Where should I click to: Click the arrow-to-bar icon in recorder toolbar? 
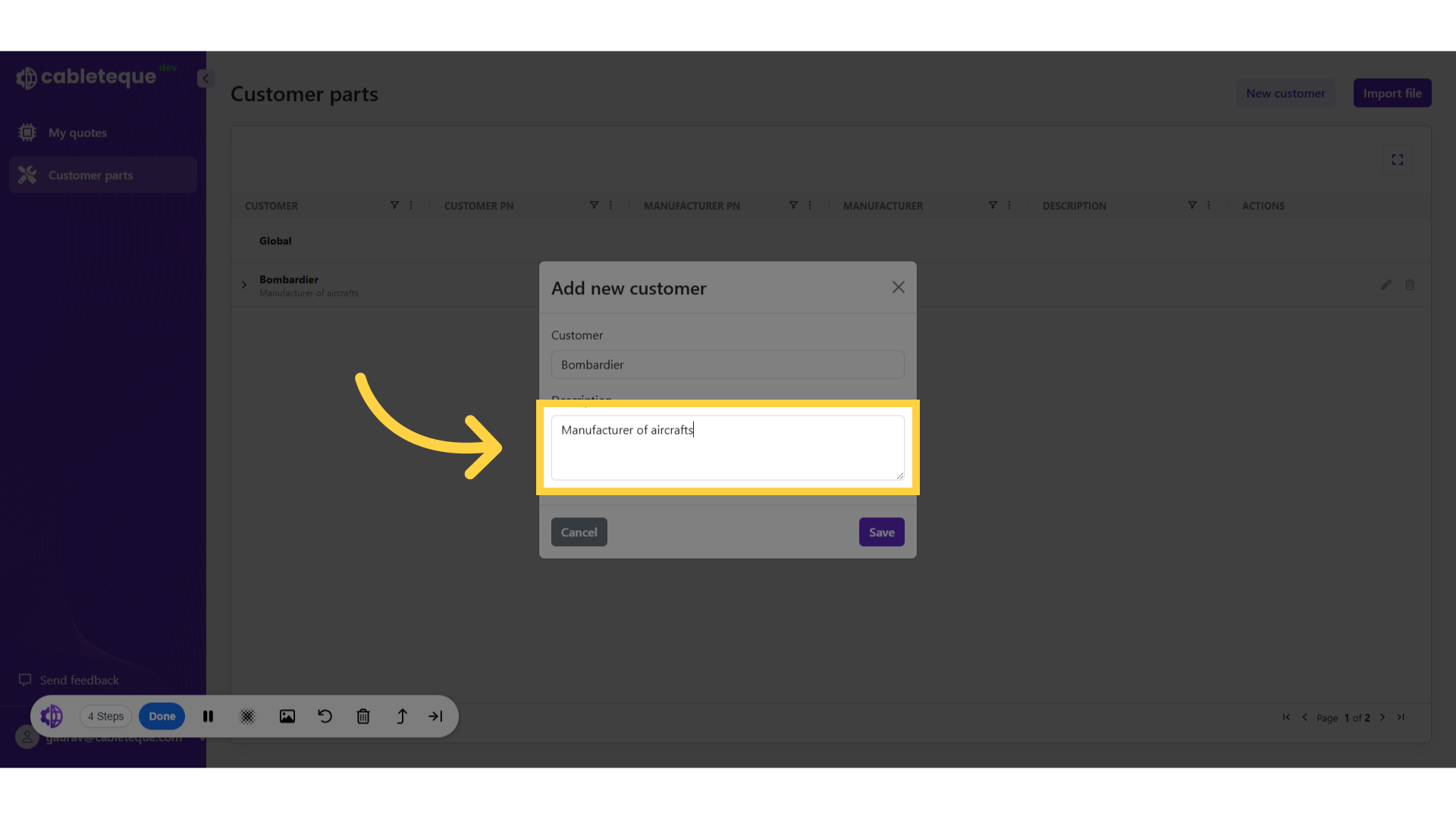coord(435,716)
